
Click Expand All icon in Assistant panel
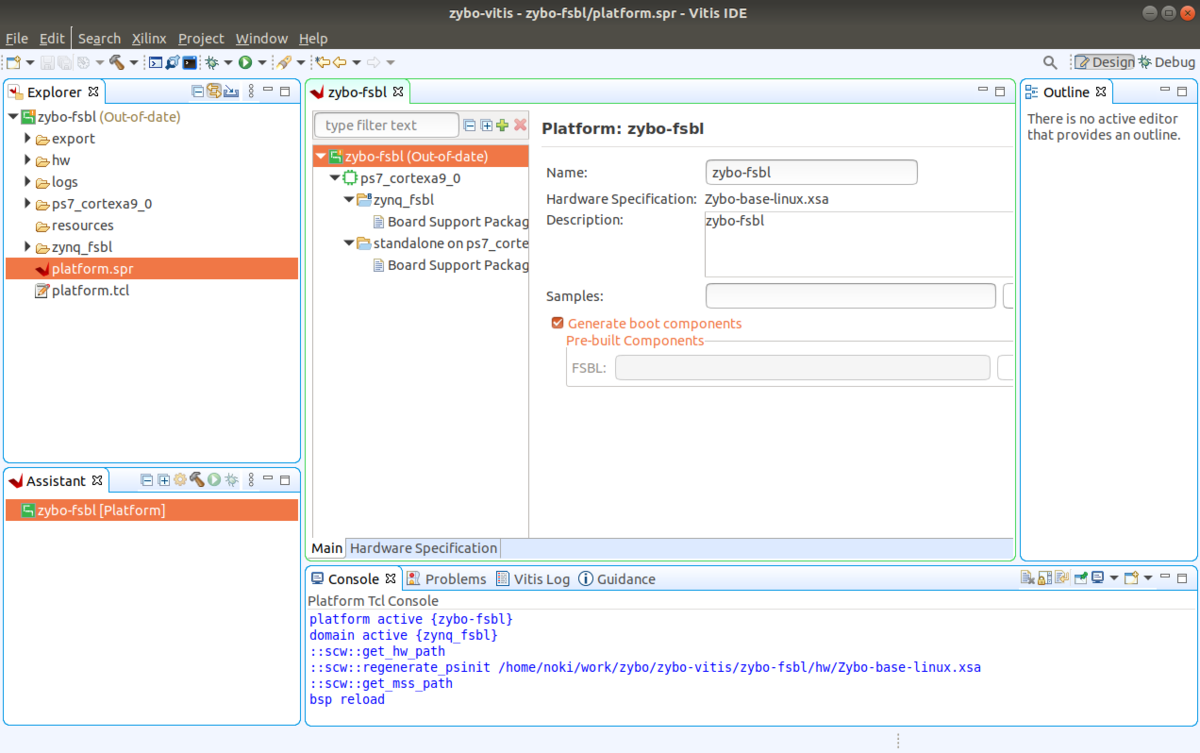point(163,480)
